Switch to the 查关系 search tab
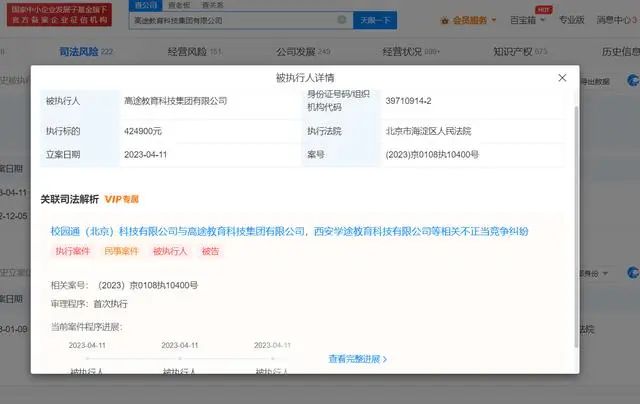Viewport: 640px width, 404px height. (213, 5)
